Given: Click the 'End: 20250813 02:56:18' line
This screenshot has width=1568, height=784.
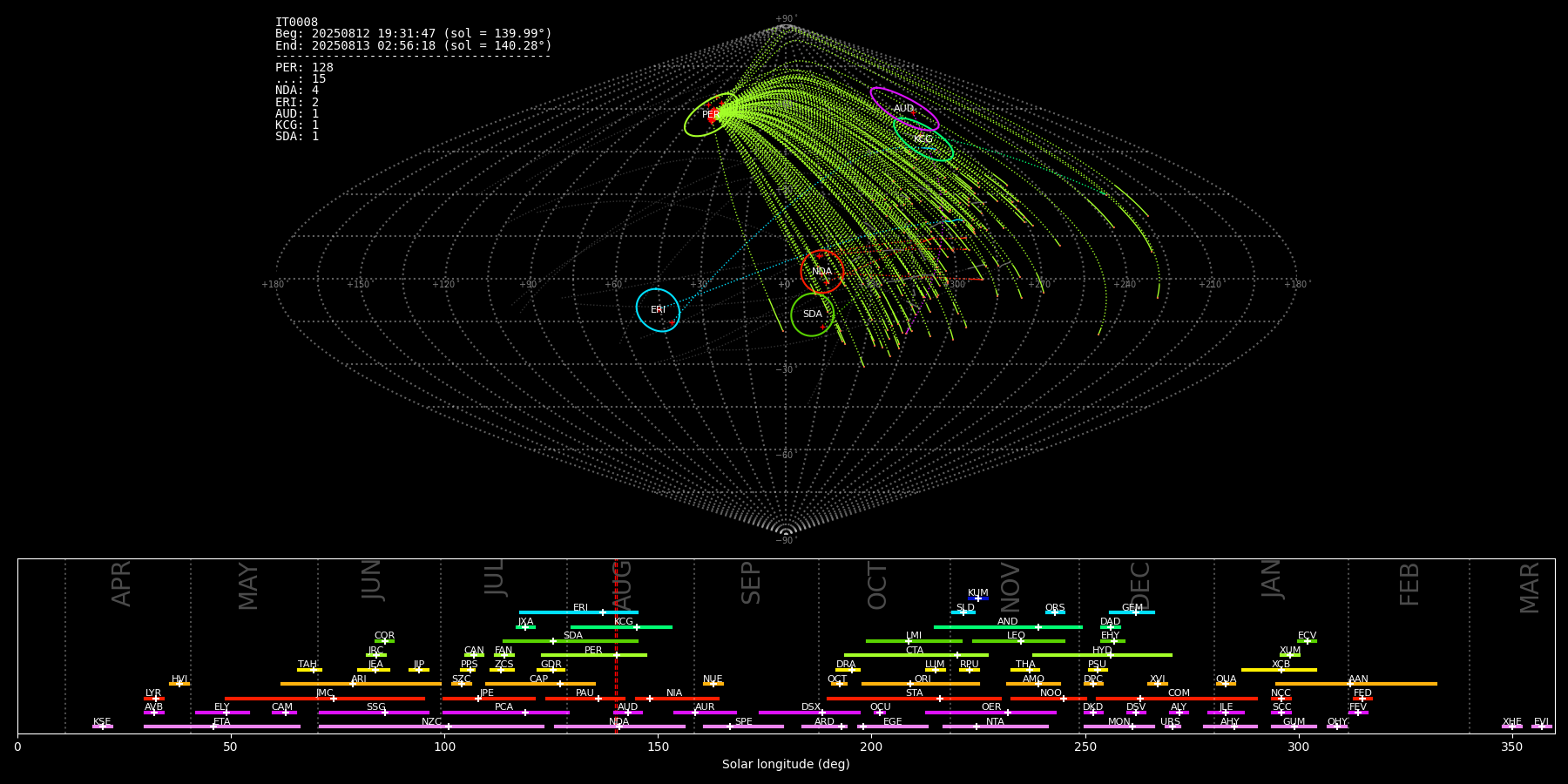Looking at the screenshot, I should 414,45.
